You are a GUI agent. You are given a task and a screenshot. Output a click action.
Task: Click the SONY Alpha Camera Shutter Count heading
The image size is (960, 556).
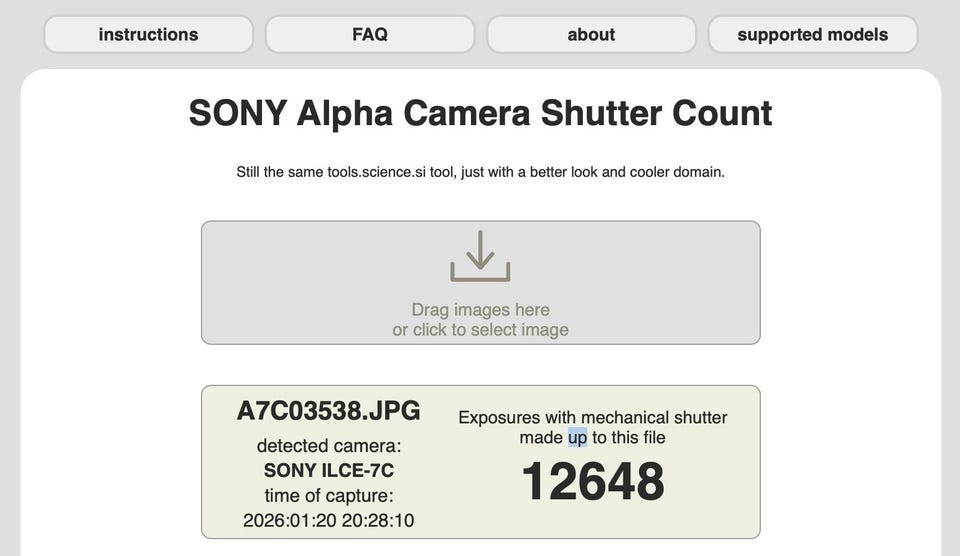tap(480, 113)
